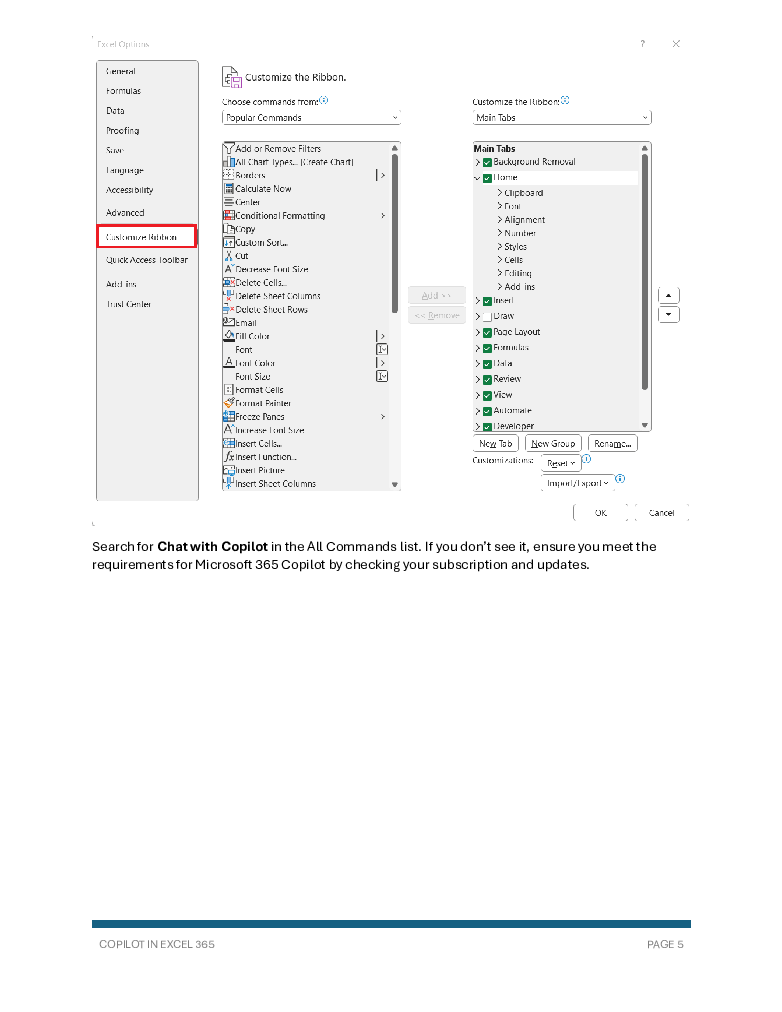The height and width of the screenshot is (1012, 782).
Task: Click the Fill Color bucket icon
Action: [x=228, y=336]
